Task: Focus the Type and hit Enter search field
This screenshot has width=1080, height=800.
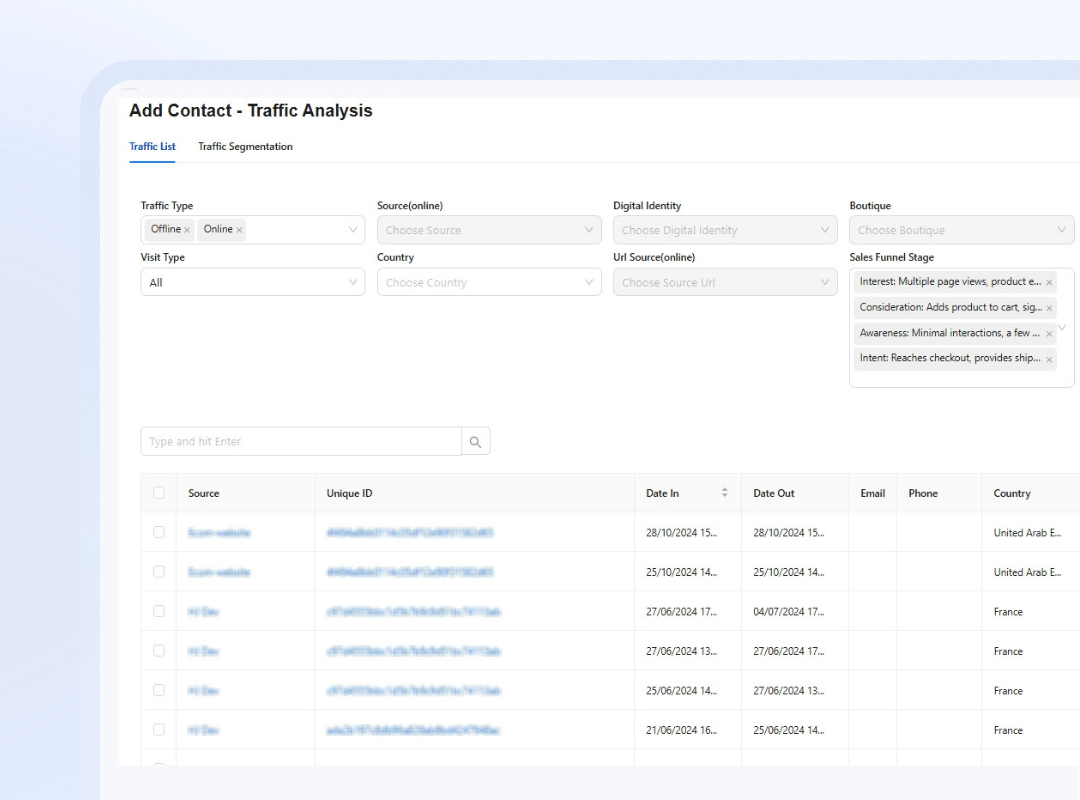Action: (301, 442)
